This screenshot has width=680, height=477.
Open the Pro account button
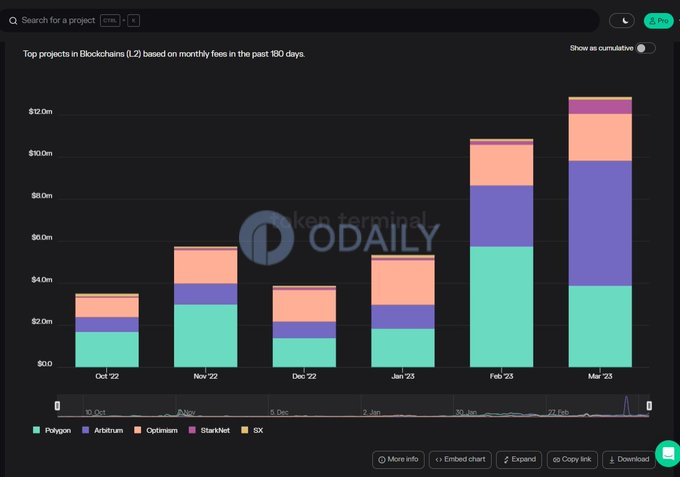[x=658, y=20]
